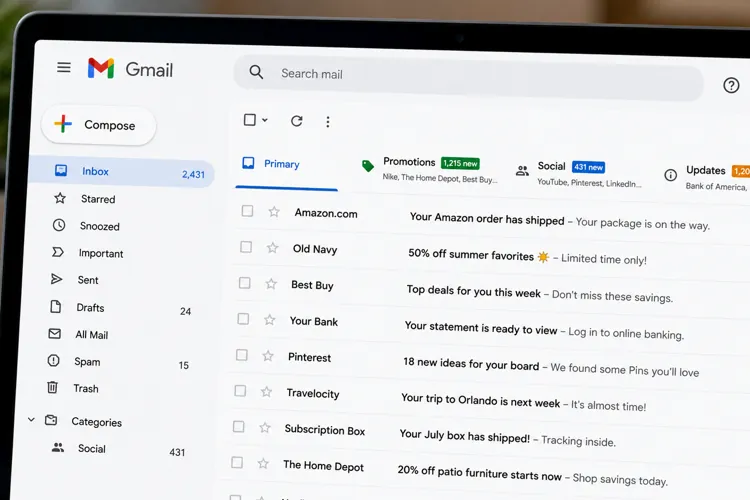This screenshot has width=750, height=500.
Task: Star the Pinterest email
Action: point(268,356)
